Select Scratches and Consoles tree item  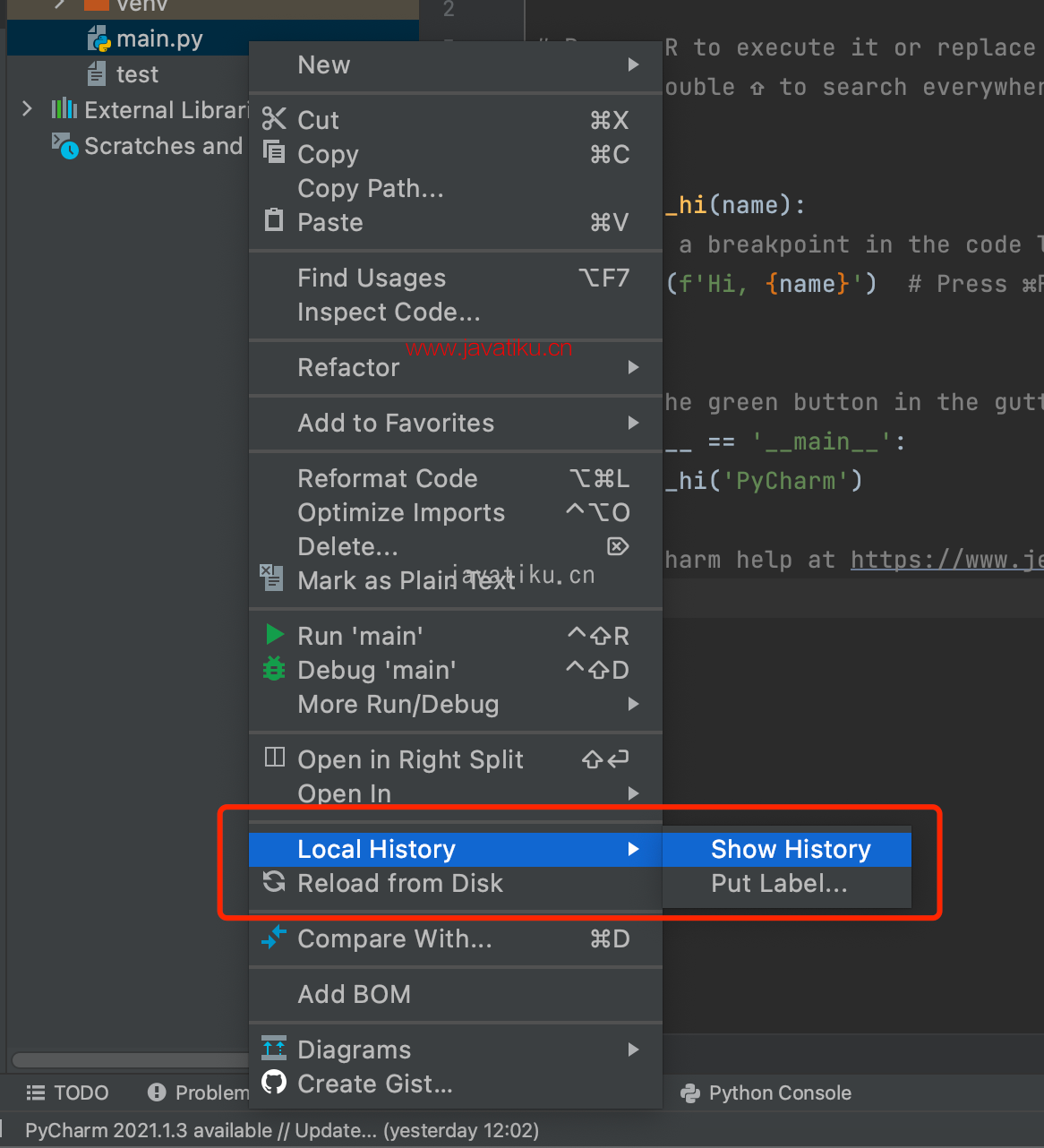click(163, 146)
